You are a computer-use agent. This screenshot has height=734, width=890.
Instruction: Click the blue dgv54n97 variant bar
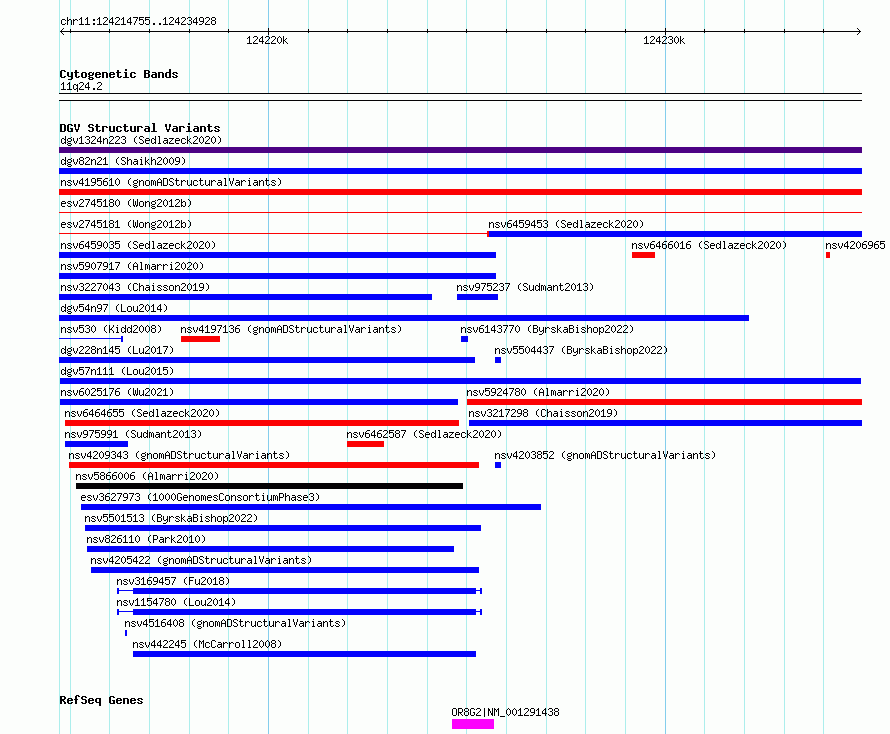point(404,318)
